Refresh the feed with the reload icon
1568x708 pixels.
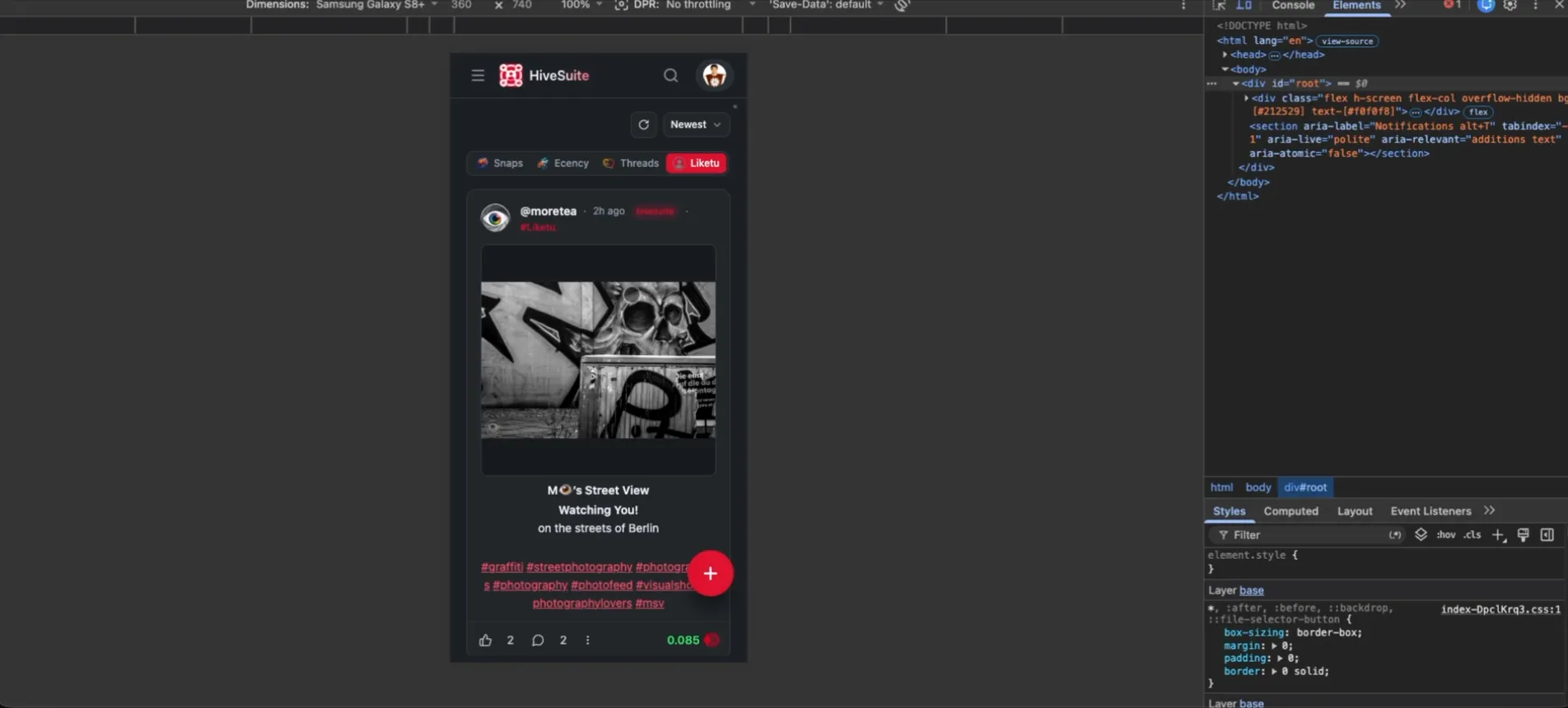(x=644, y=124)
